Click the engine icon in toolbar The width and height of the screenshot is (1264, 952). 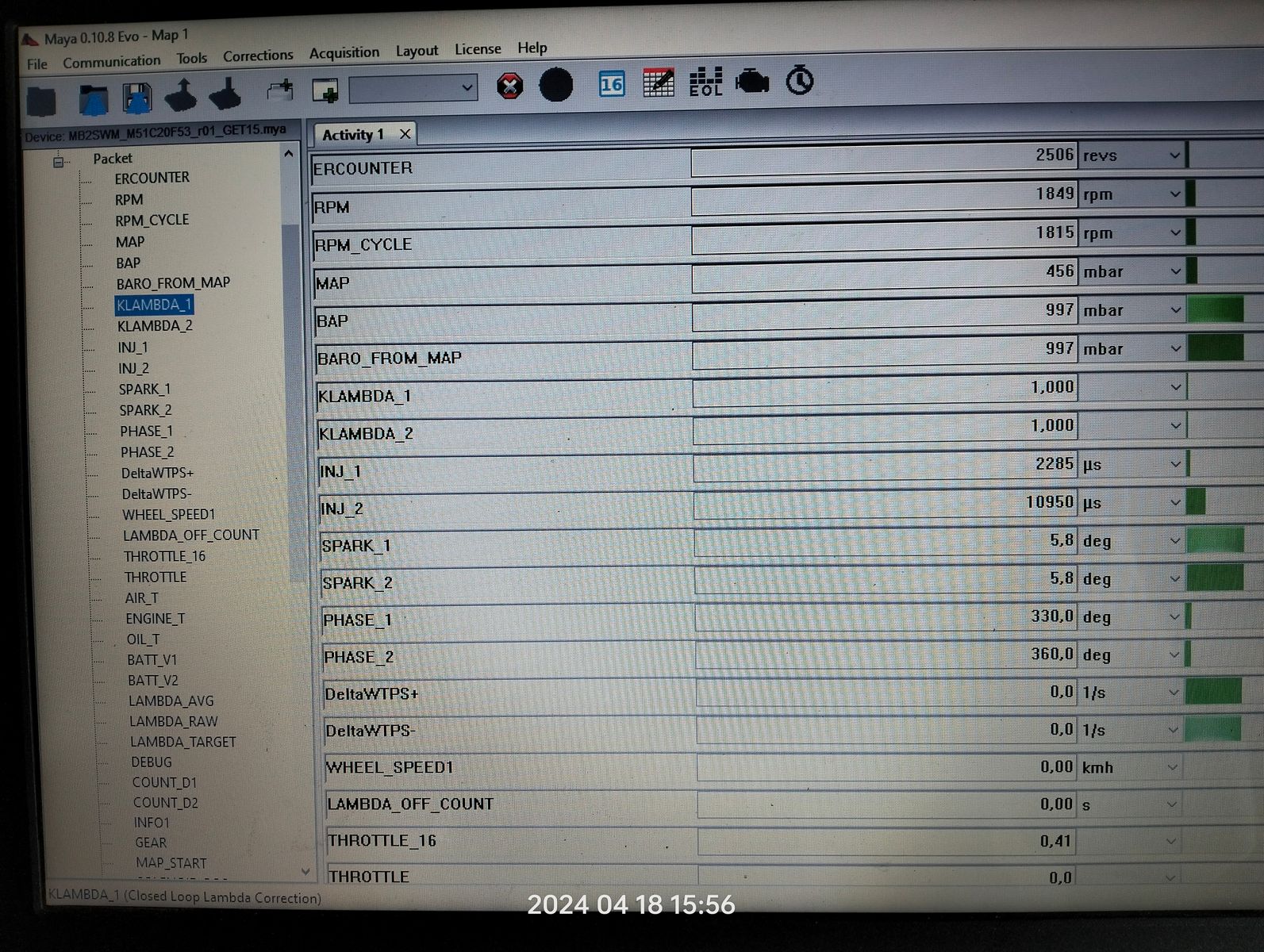[x=751, y=81]
